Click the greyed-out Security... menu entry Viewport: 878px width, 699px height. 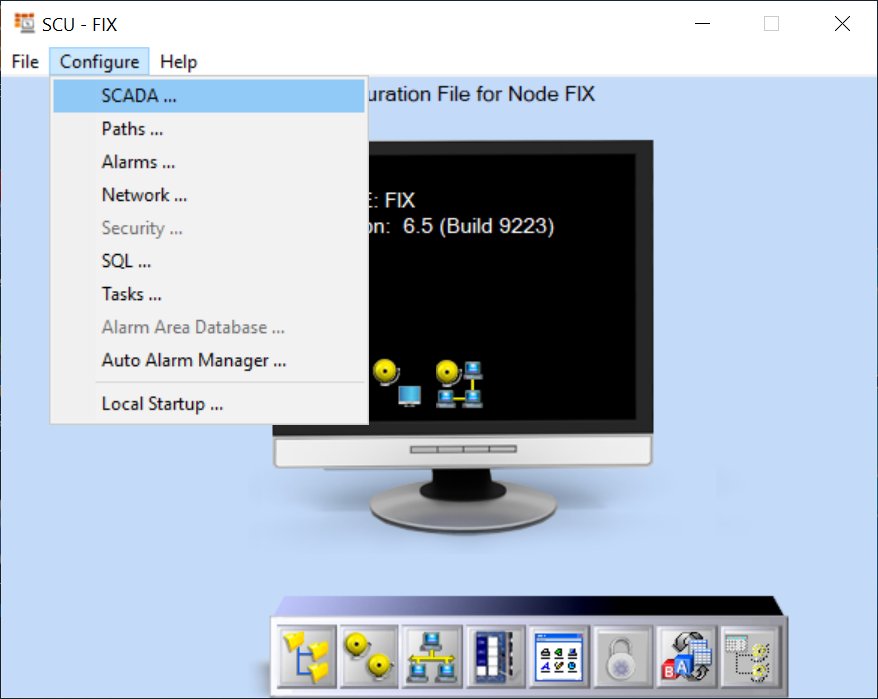click(209, 228)
